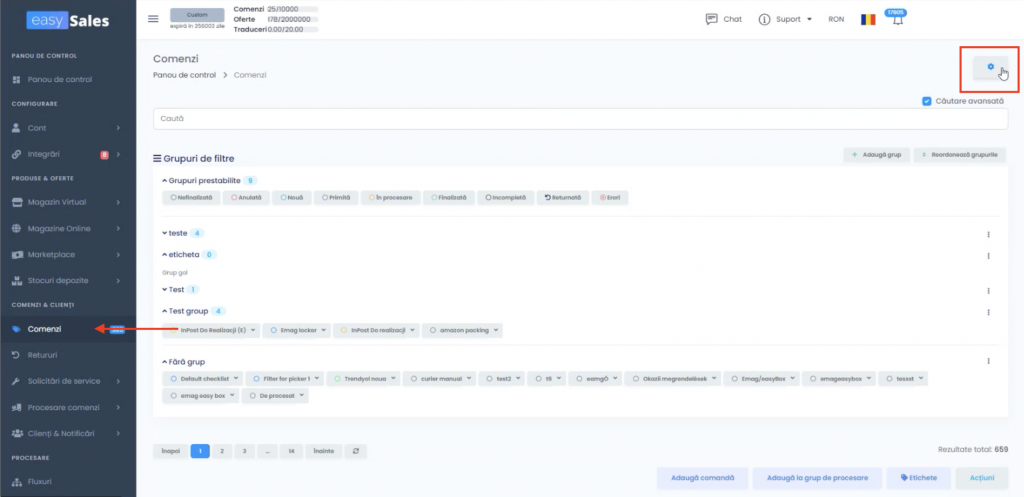Select the Finalizată preset filter
Image resolution: width=1024 pixels, height=497 pixels.
[x=449, y=198]
